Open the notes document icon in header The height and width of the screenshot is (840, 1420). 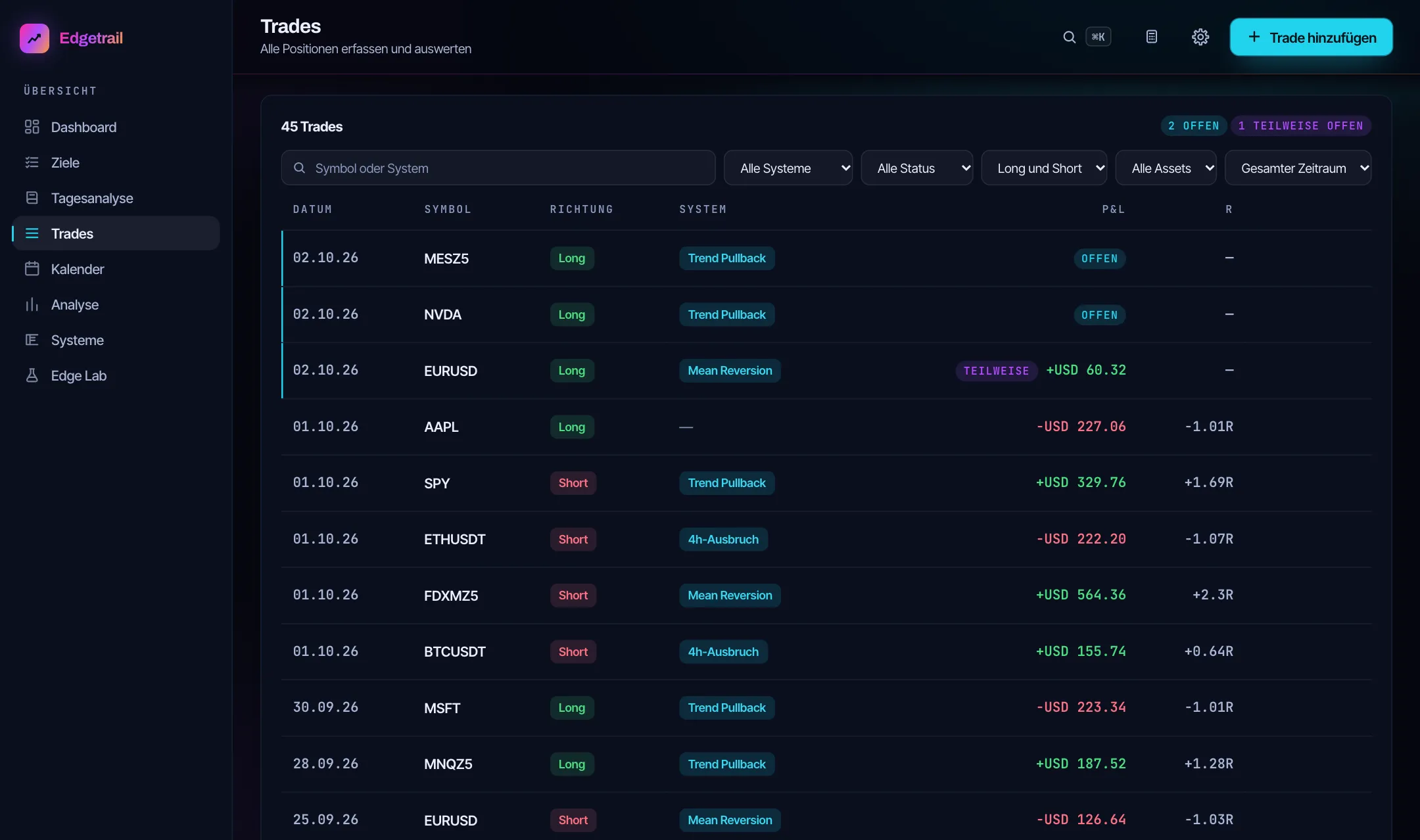(x=1151, y=37)
